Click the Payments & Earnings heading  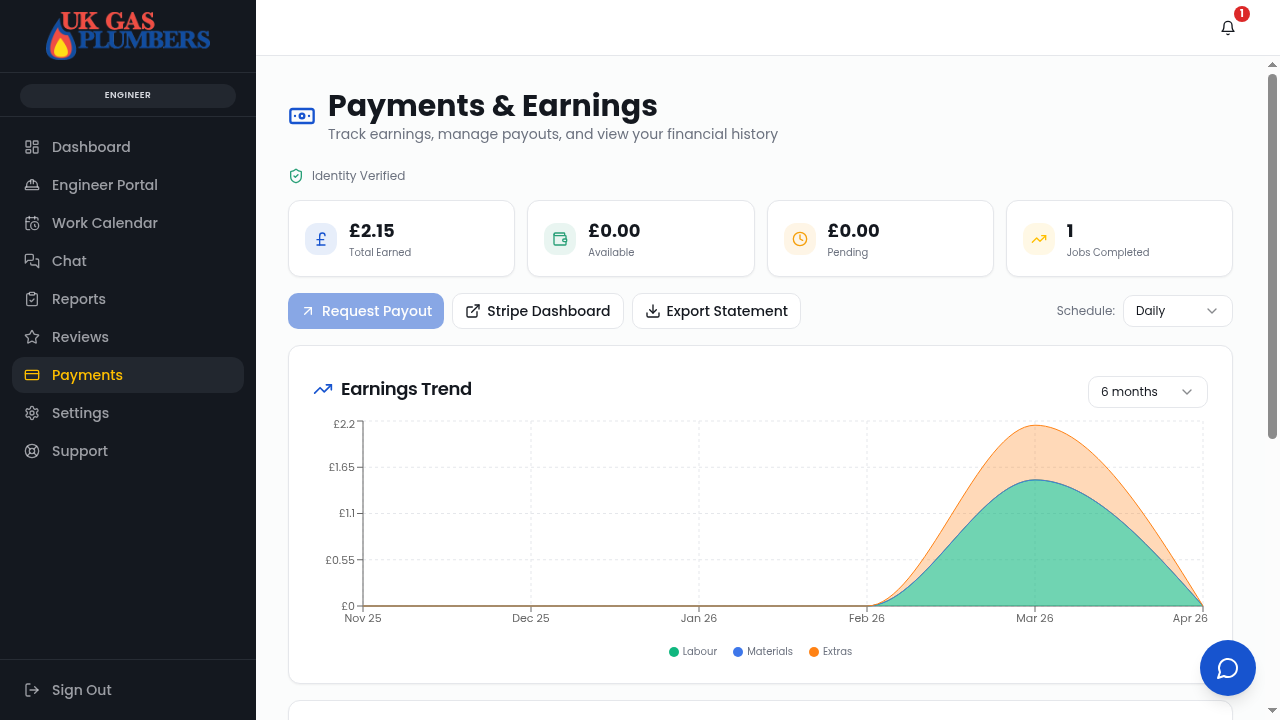[x=493, y=106]
